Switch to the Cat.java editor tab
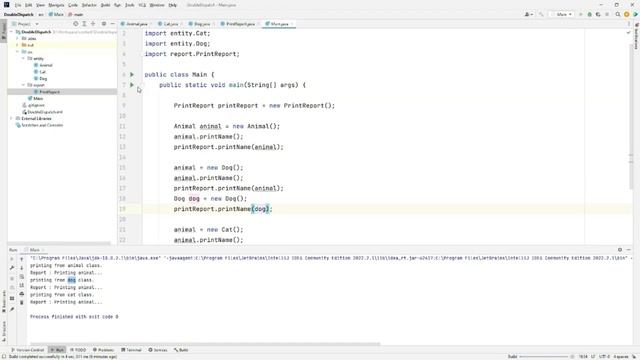The image size is (640, 360). point(171,24)
